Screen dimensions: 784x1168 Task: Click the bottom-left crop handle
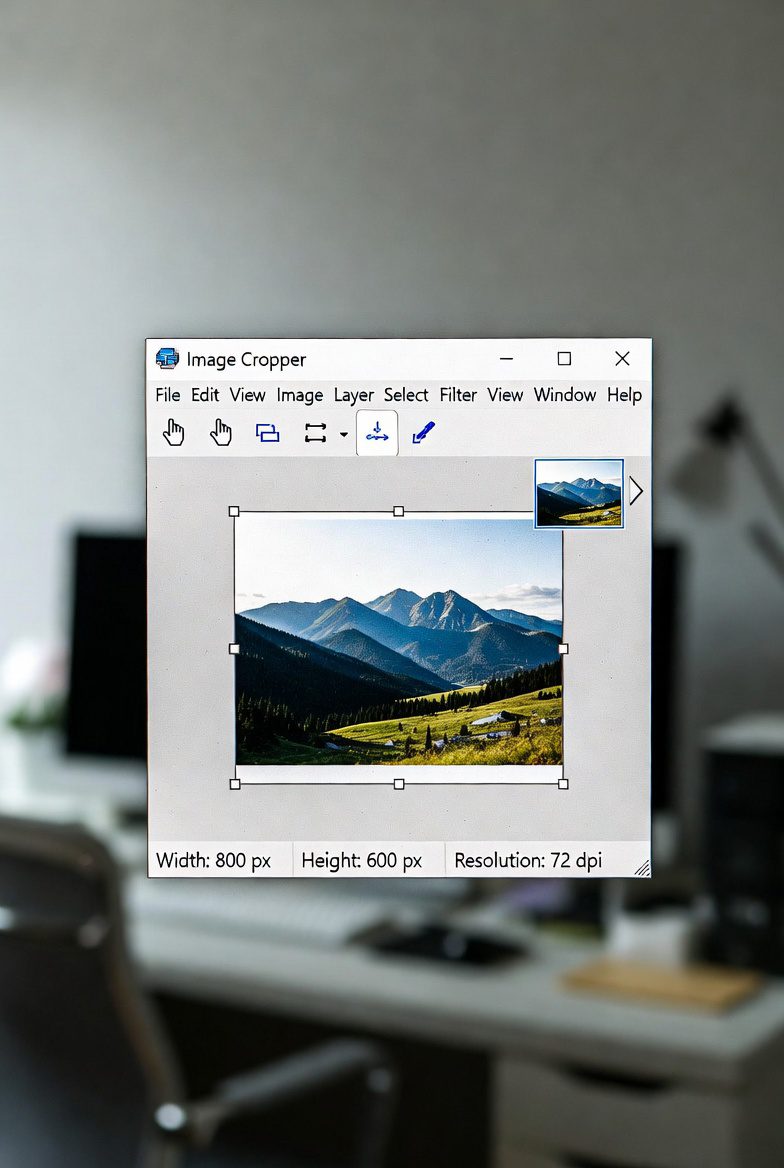point(235,784)
